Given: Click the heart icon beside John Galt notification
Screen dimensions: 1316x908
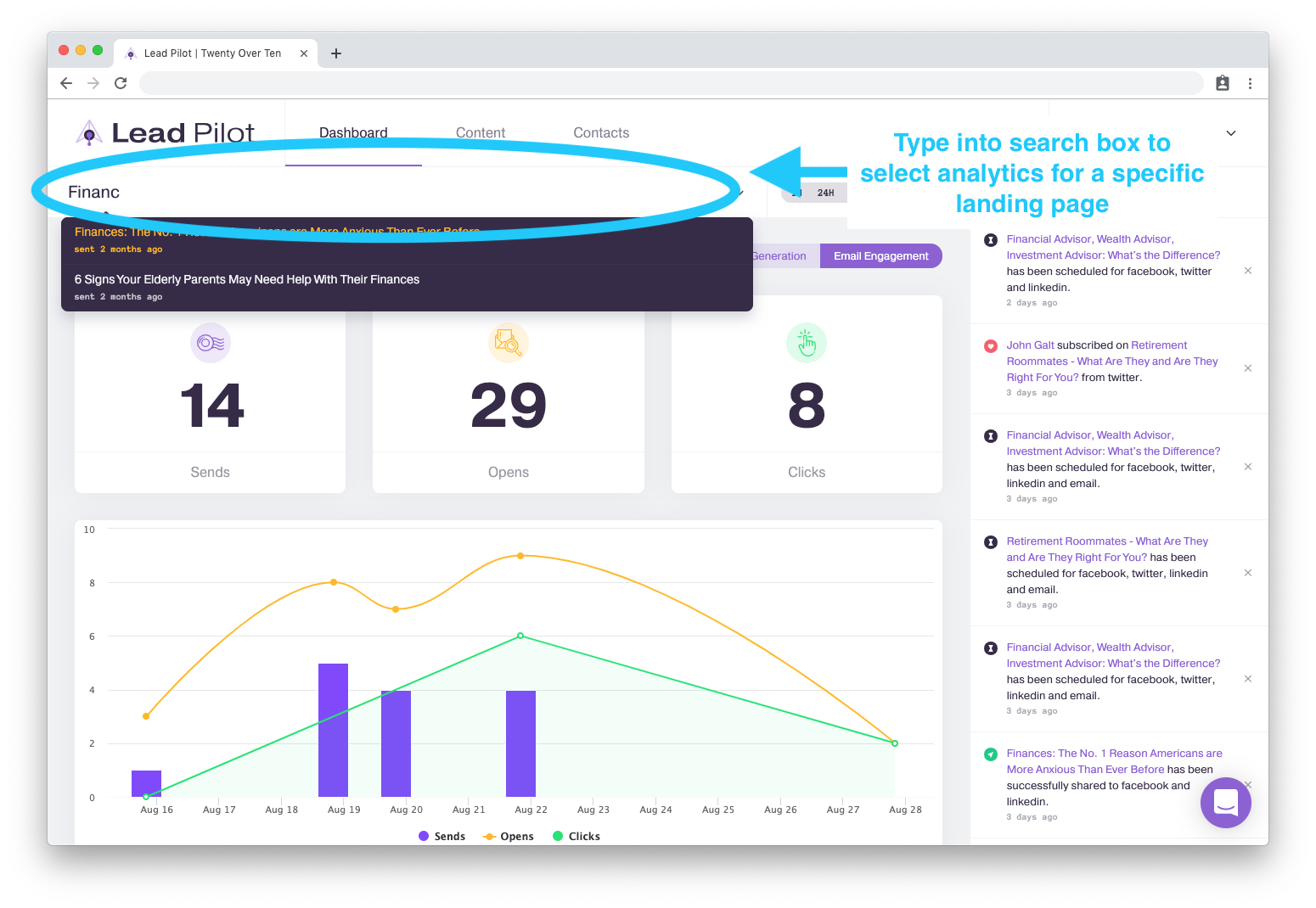Looking at the screenshot, I should 990,346.
